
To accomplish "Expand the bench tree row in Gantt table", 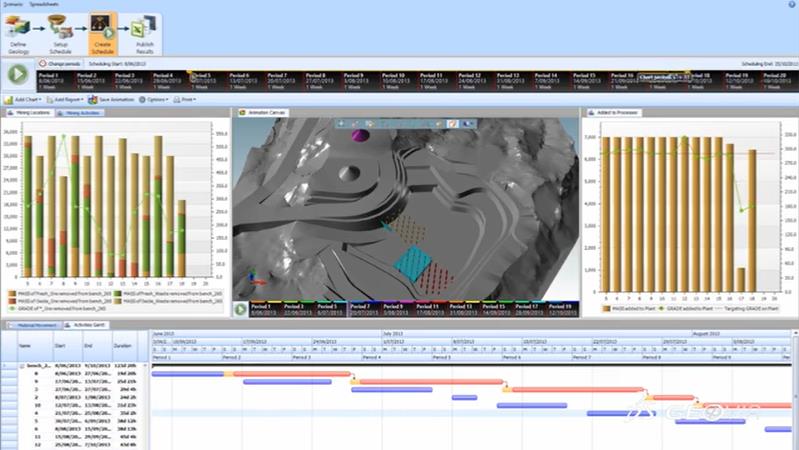I will click(22, 366).
